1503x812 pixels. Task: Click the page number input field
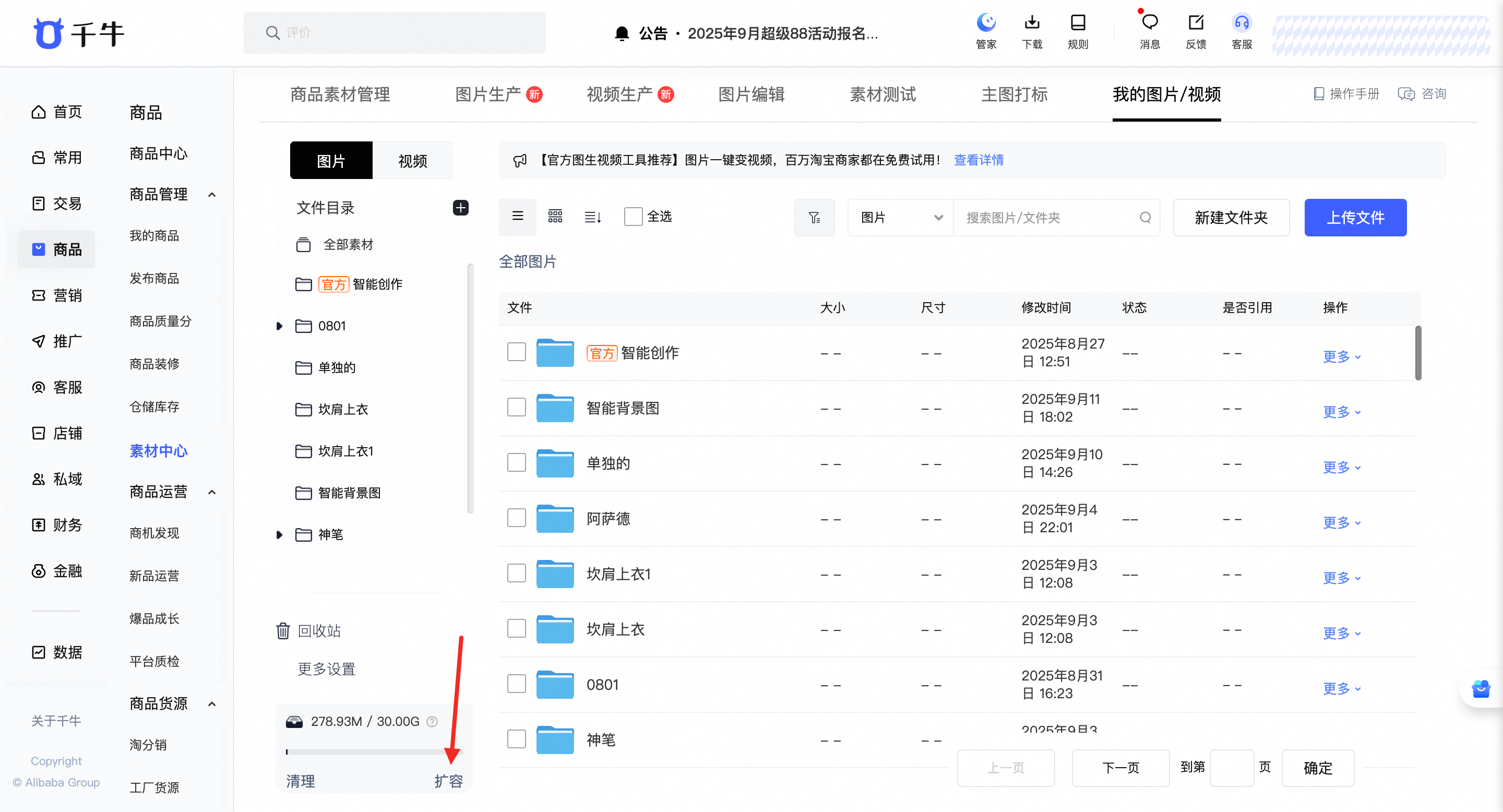click(x=1232, y=768)
